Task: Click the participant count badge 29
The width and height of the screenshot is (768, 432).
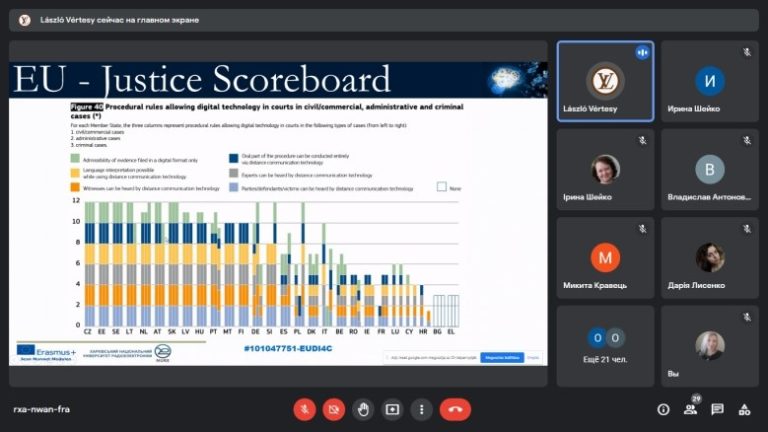Action: pyautogui.click(x=696, y=399)
